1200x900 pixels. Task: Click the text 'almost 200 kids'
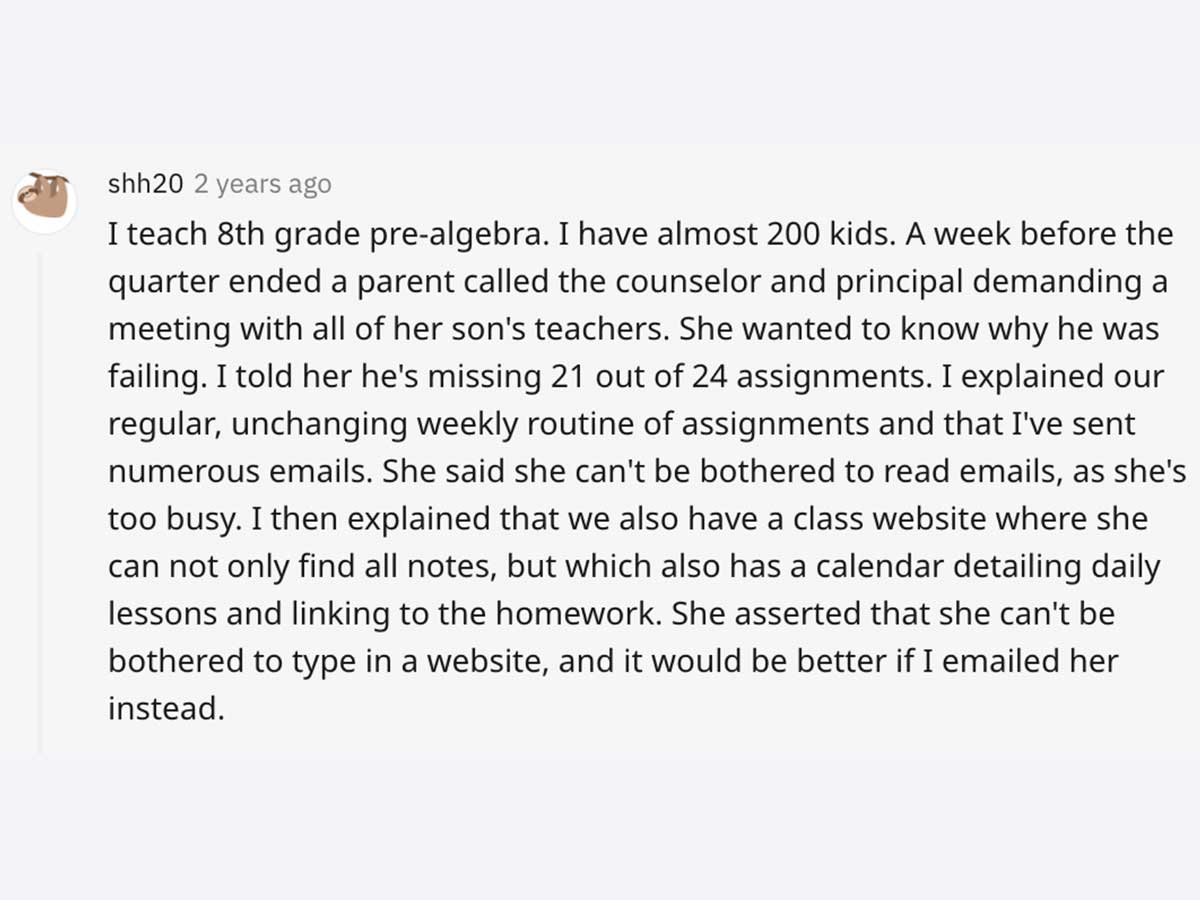click(698, 234)
